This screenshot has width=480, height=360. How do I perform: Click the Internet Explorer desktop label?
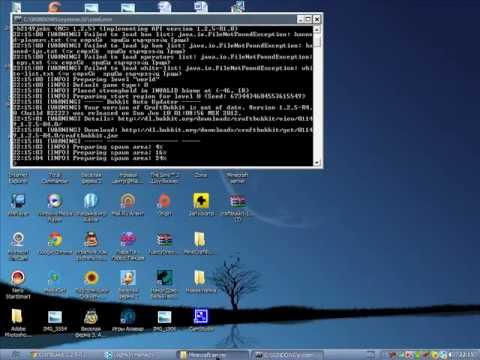18,178
